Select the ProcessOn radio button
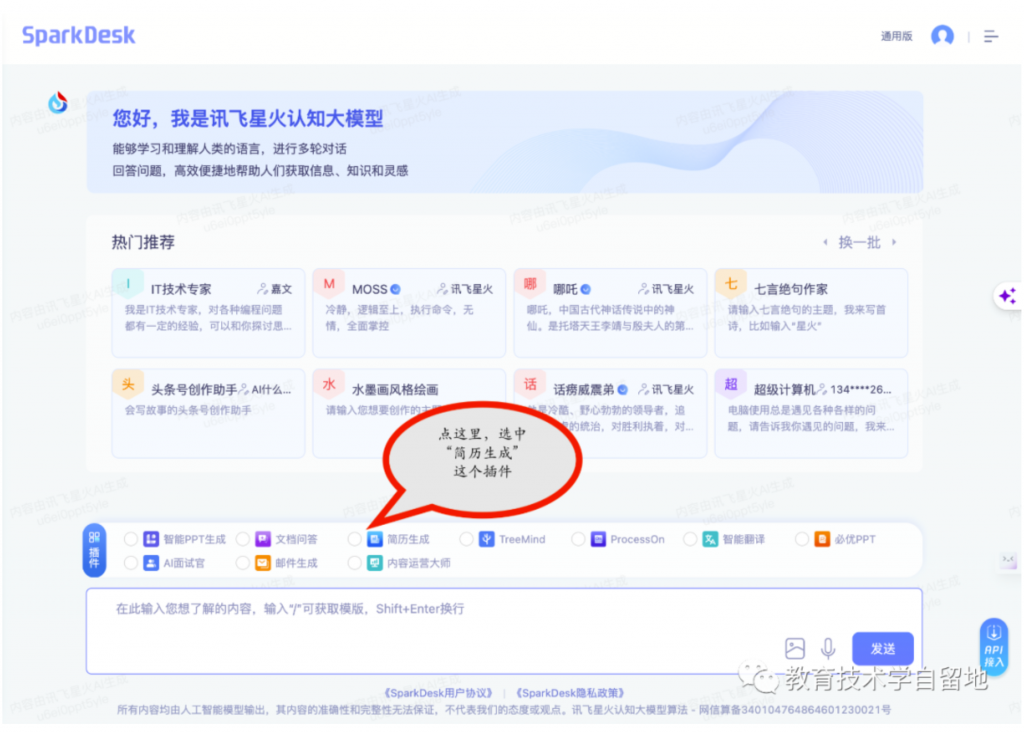This screenshot has height=732, width=1024. tap(578, 539)
